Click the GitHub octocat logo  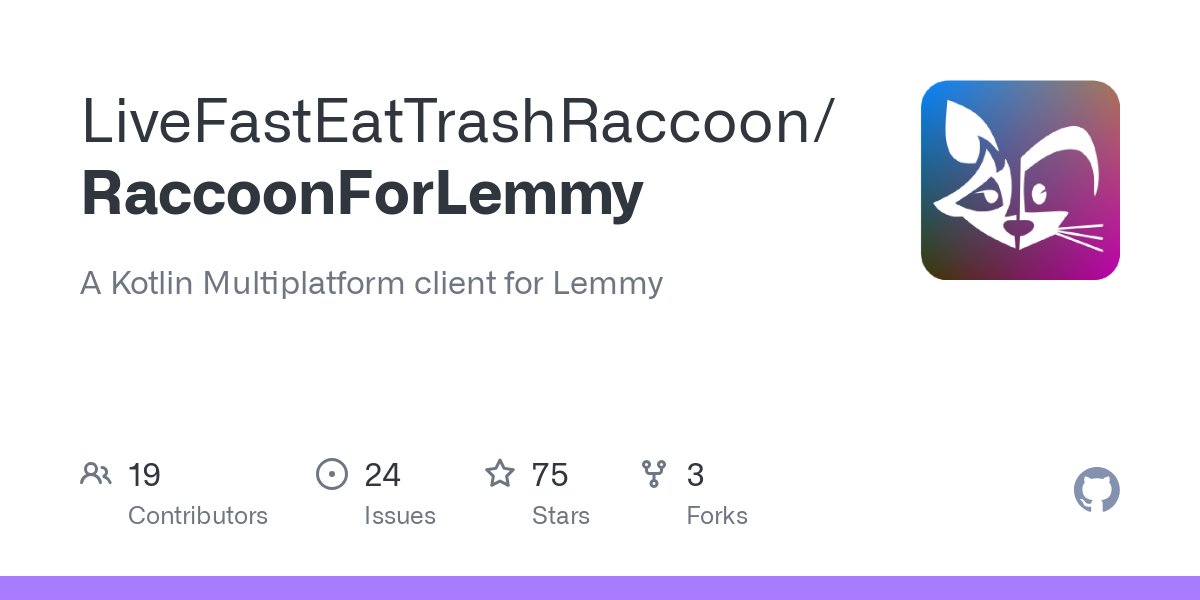[1096, 491]
